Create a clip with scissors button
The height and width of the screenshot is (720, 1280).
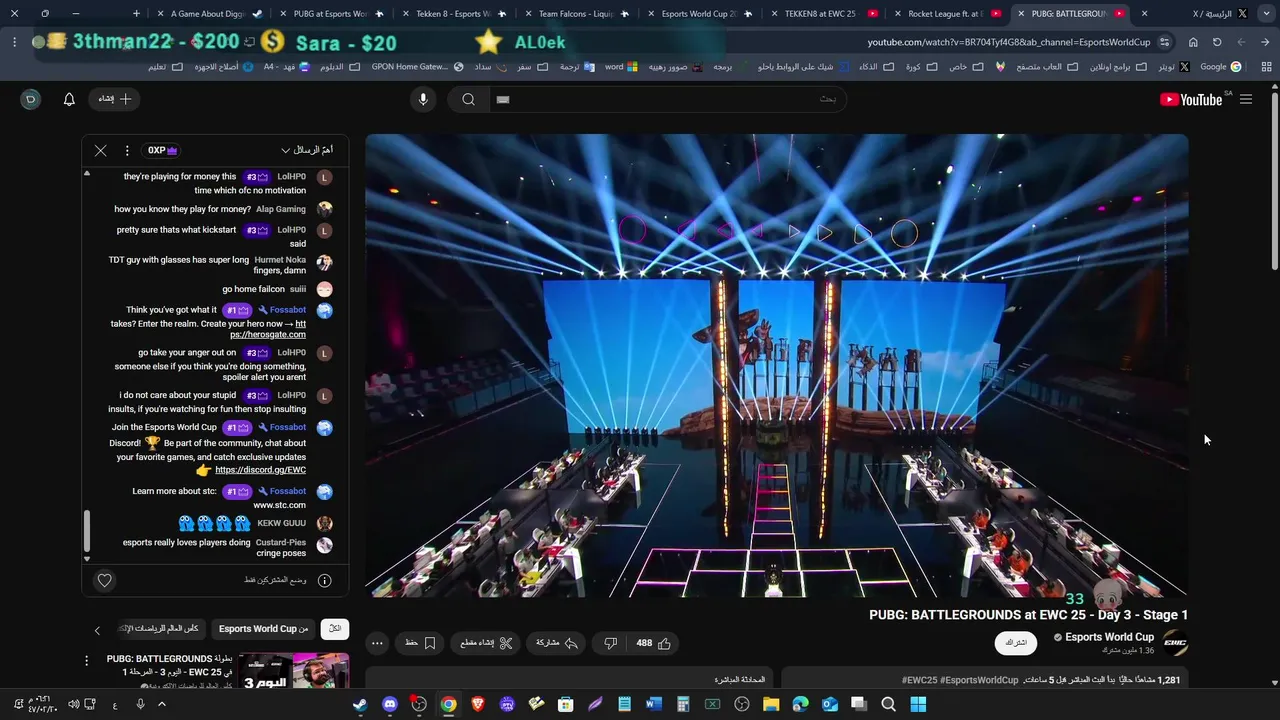tap(487, 643)
